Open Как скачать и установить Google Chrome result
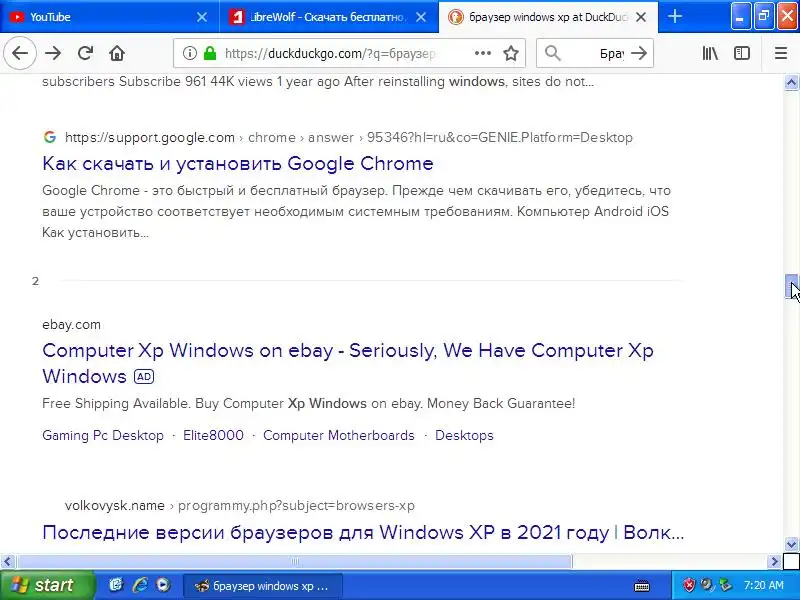 [238, 163]
